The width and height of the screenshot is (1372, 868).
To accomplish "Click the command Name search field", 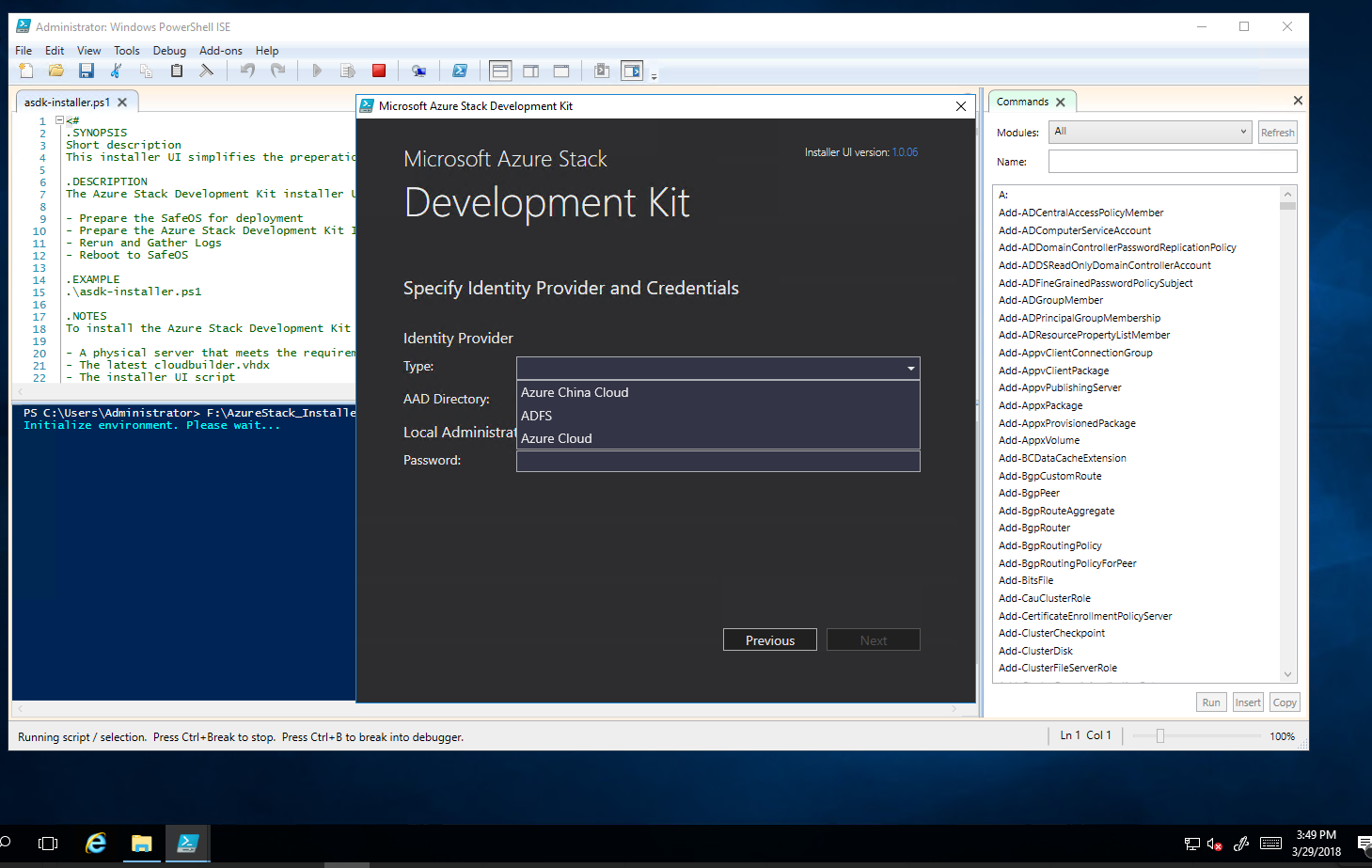I will 1173,162.
